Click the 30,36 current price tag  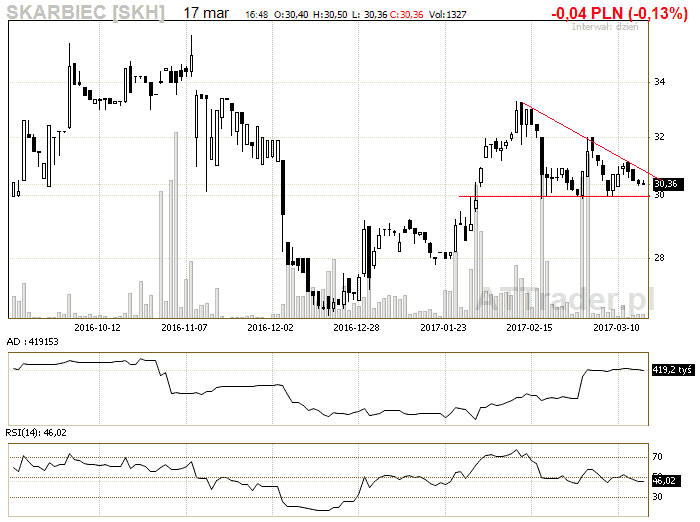point(667,184)
